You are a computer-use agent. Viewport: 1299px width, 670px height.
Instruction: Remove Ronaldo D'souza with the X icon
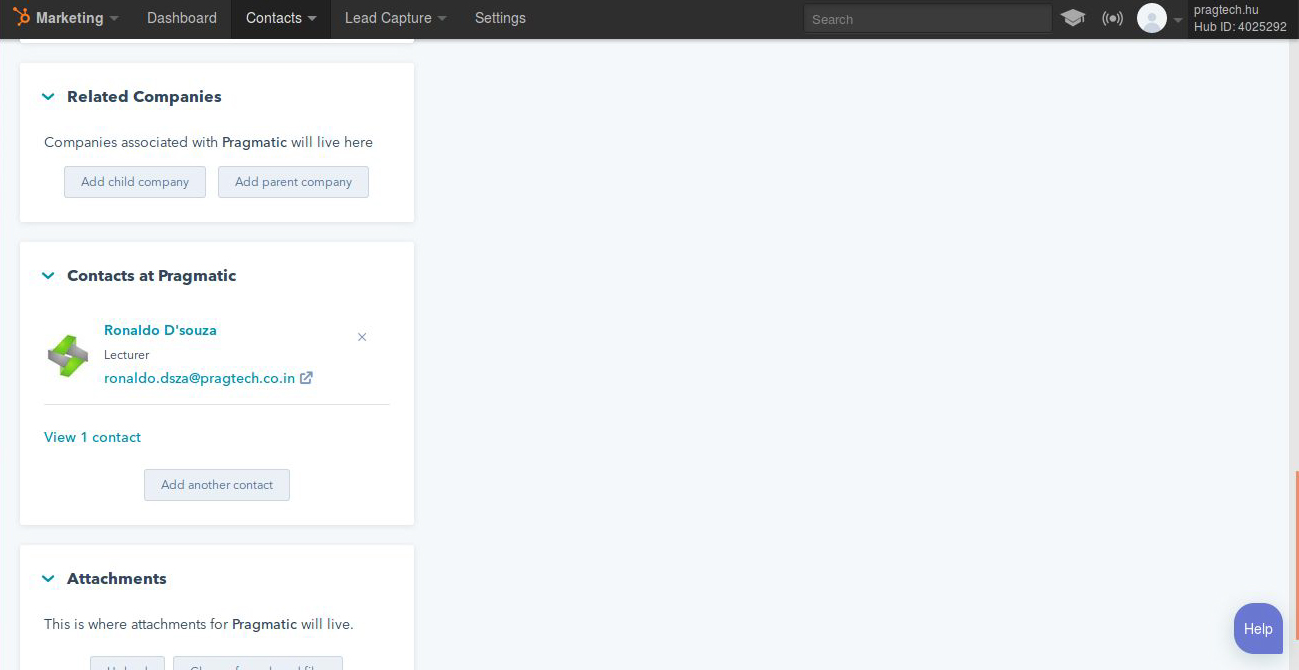point(362,337)
